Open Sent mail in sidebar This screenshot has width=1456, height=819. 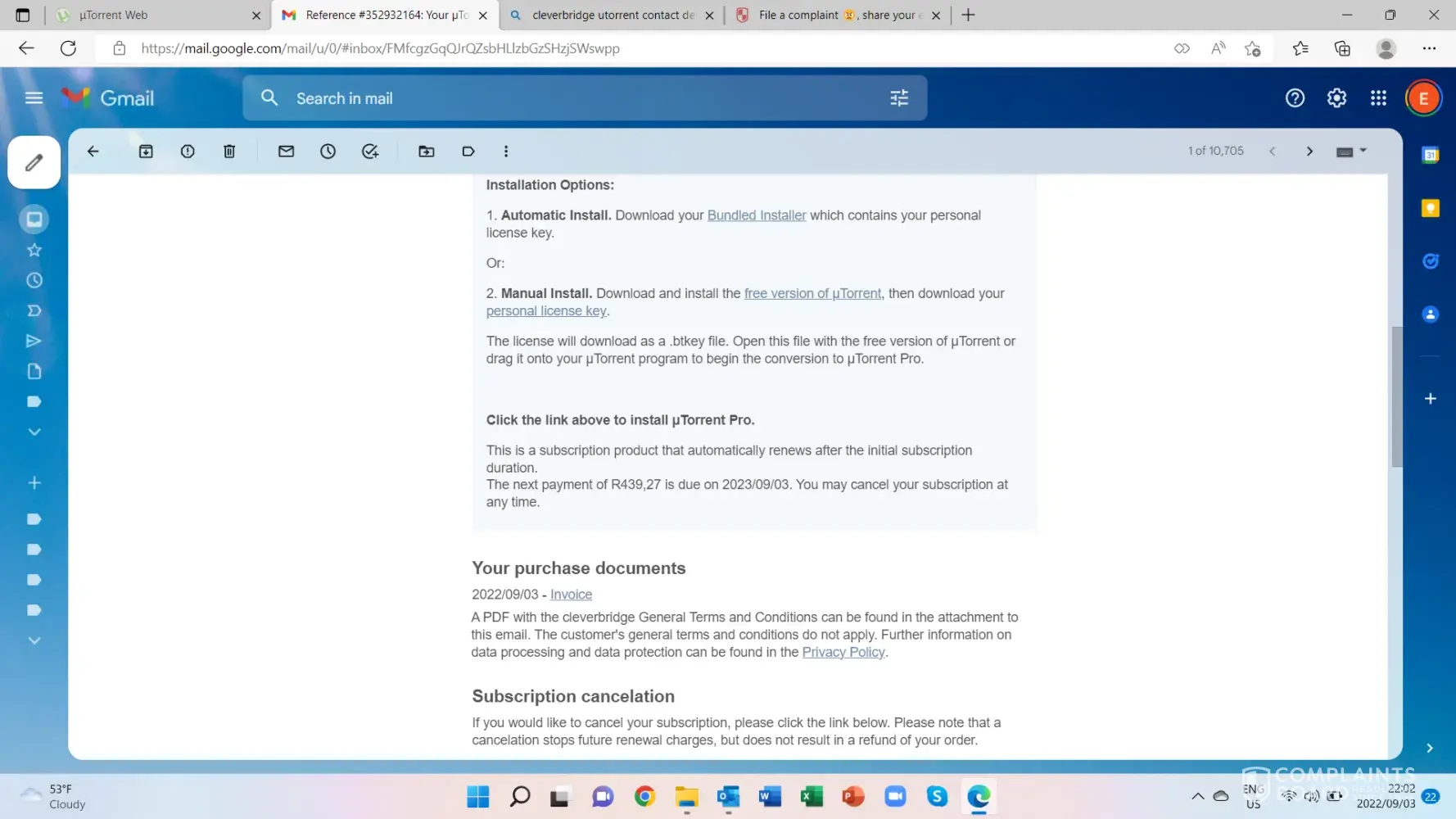[34, 341]
